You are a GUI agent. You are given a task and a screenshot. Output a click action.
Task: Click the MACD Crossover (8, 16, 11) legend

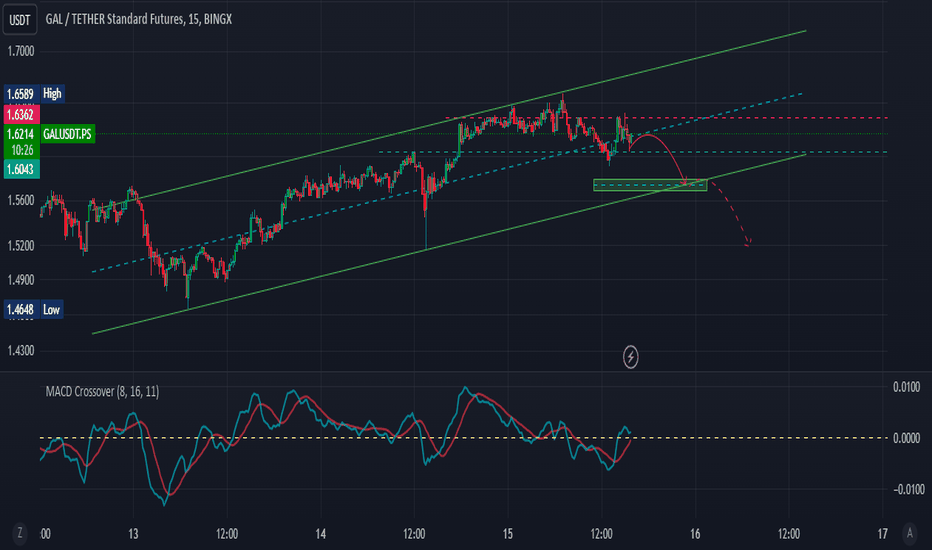102,391
